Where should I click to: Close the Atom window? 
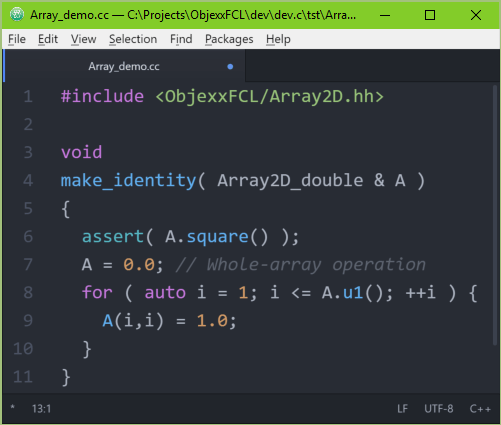476,15
